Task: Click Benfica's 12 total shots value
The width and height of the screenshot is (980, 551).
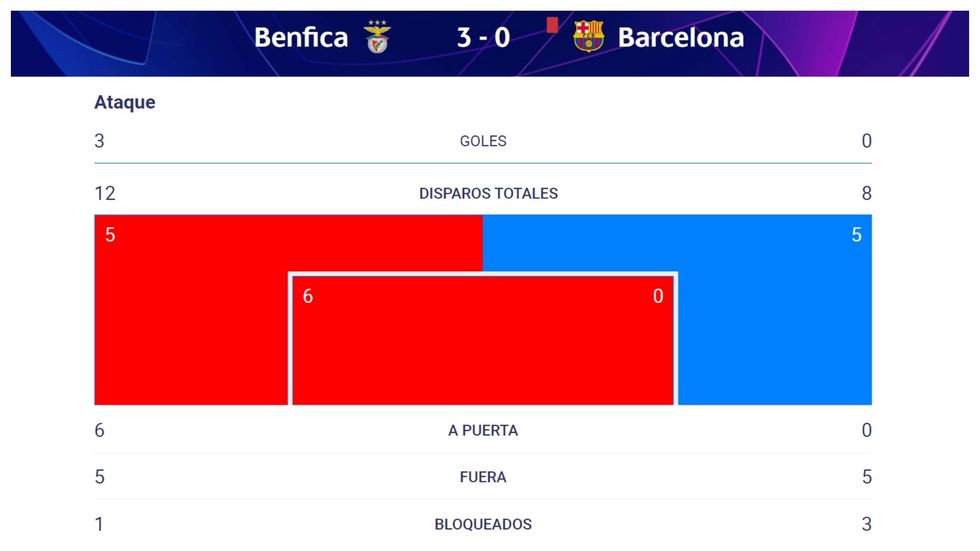Action: 105,193
